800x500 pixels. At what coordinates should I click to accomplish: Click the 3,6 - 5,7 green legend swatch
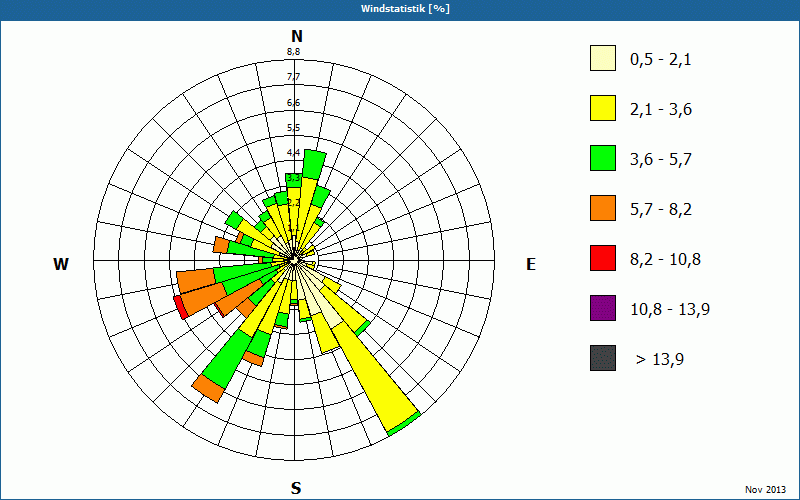click(603, 158)
